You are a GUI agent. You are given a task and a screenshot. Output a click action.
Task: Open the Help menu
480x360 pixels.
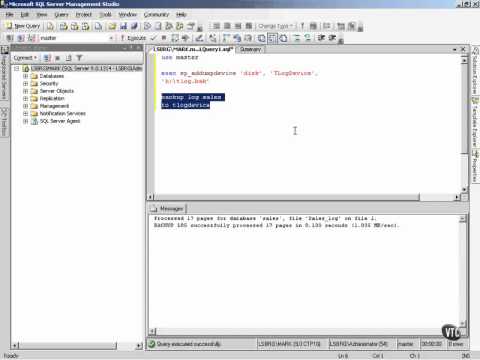[x=181, y=15]
